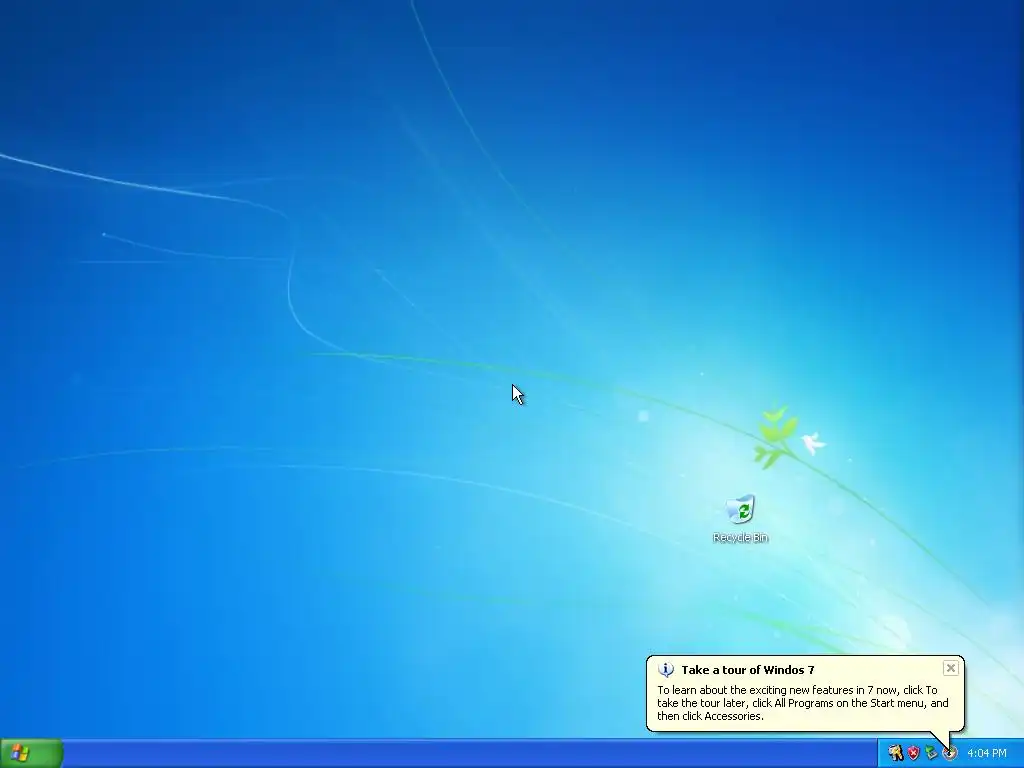Click the 4:04 PM taskbar clock
1024x768 pixels.
[x=987, y=754]
